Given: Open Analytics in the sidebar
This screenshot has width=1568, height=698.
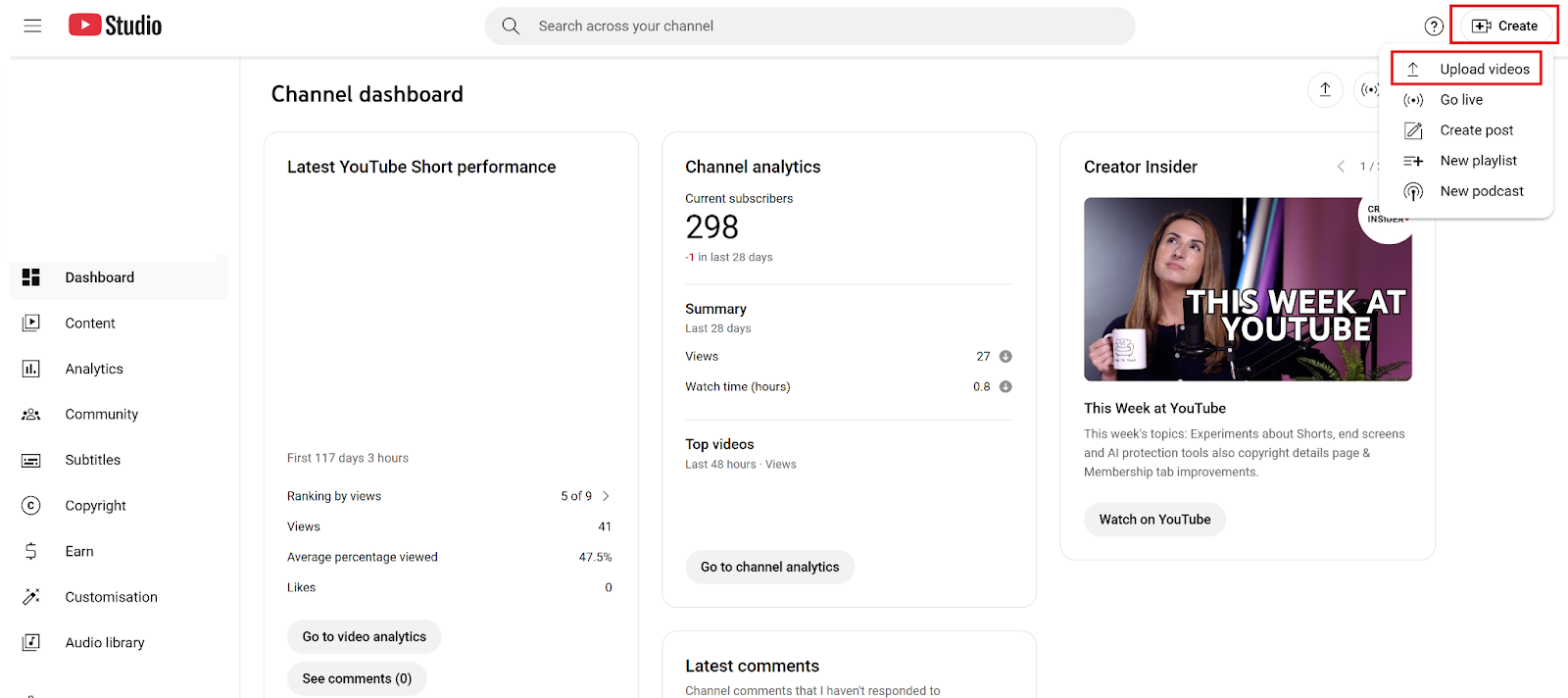Looking at the screenshot, I should 119,369.
